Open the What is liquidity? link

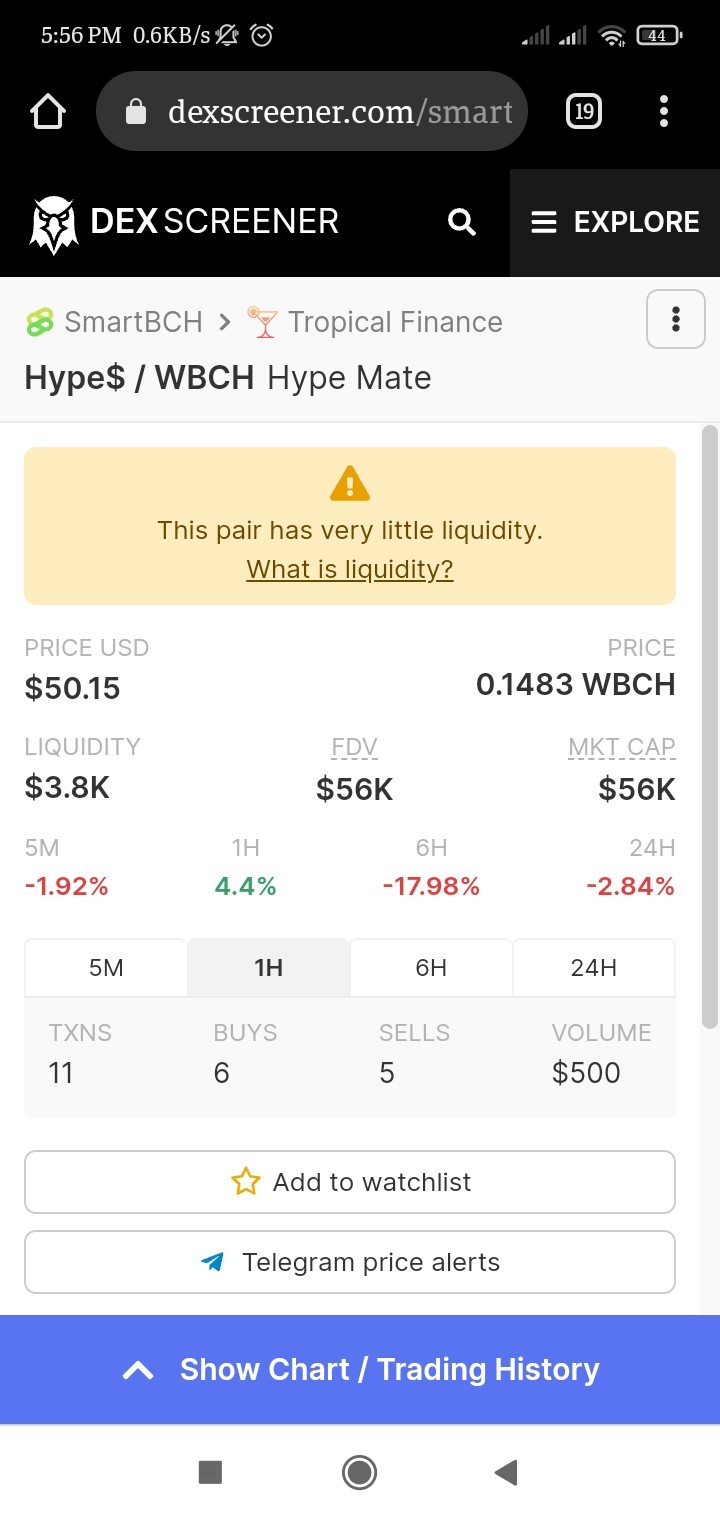click(x=350, y=569)
